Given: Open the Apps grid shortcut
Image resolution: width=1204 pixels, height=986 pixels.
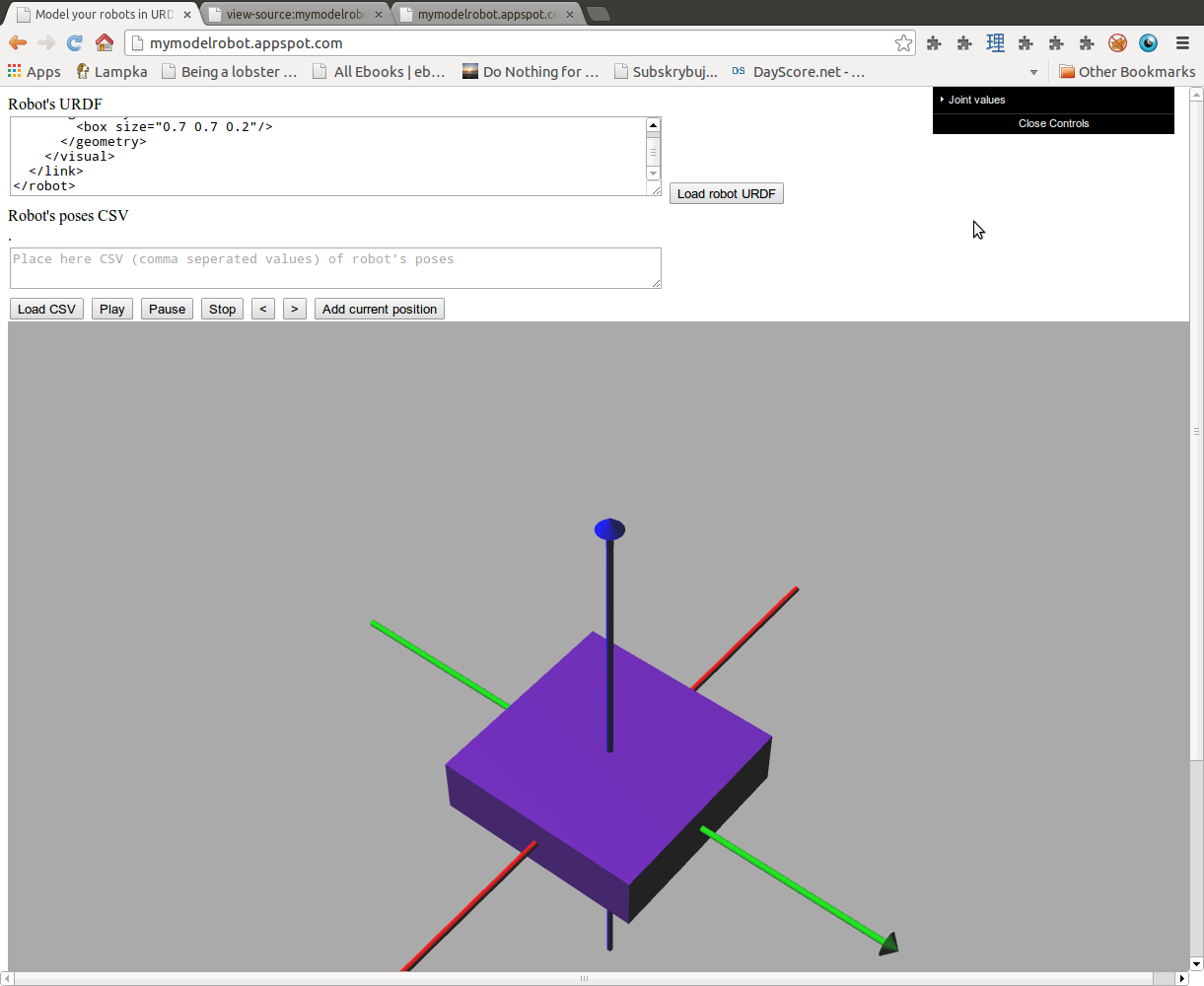Looking at the screenshot, I should (35, 72).
